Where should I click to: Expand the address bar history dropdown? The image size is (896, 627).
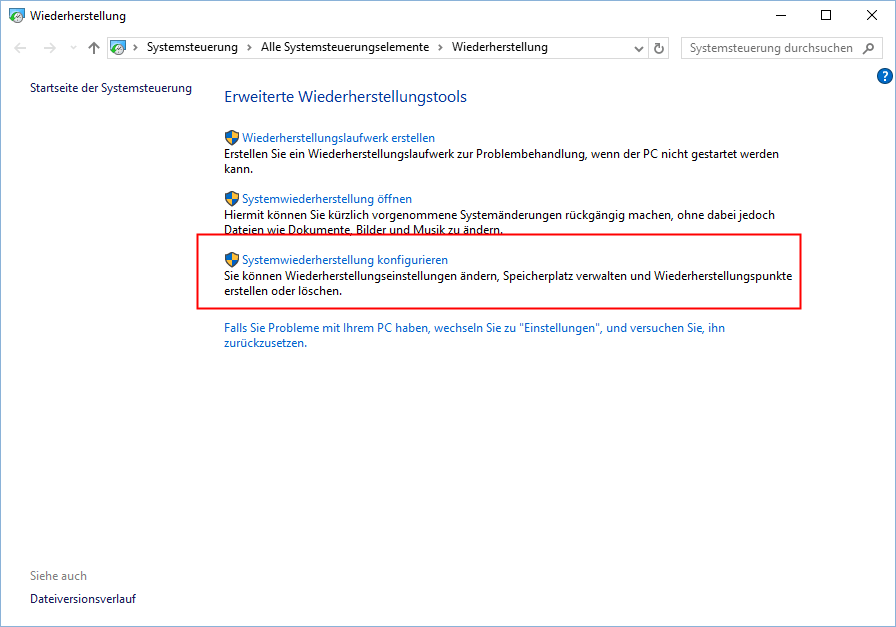[638, 47]
